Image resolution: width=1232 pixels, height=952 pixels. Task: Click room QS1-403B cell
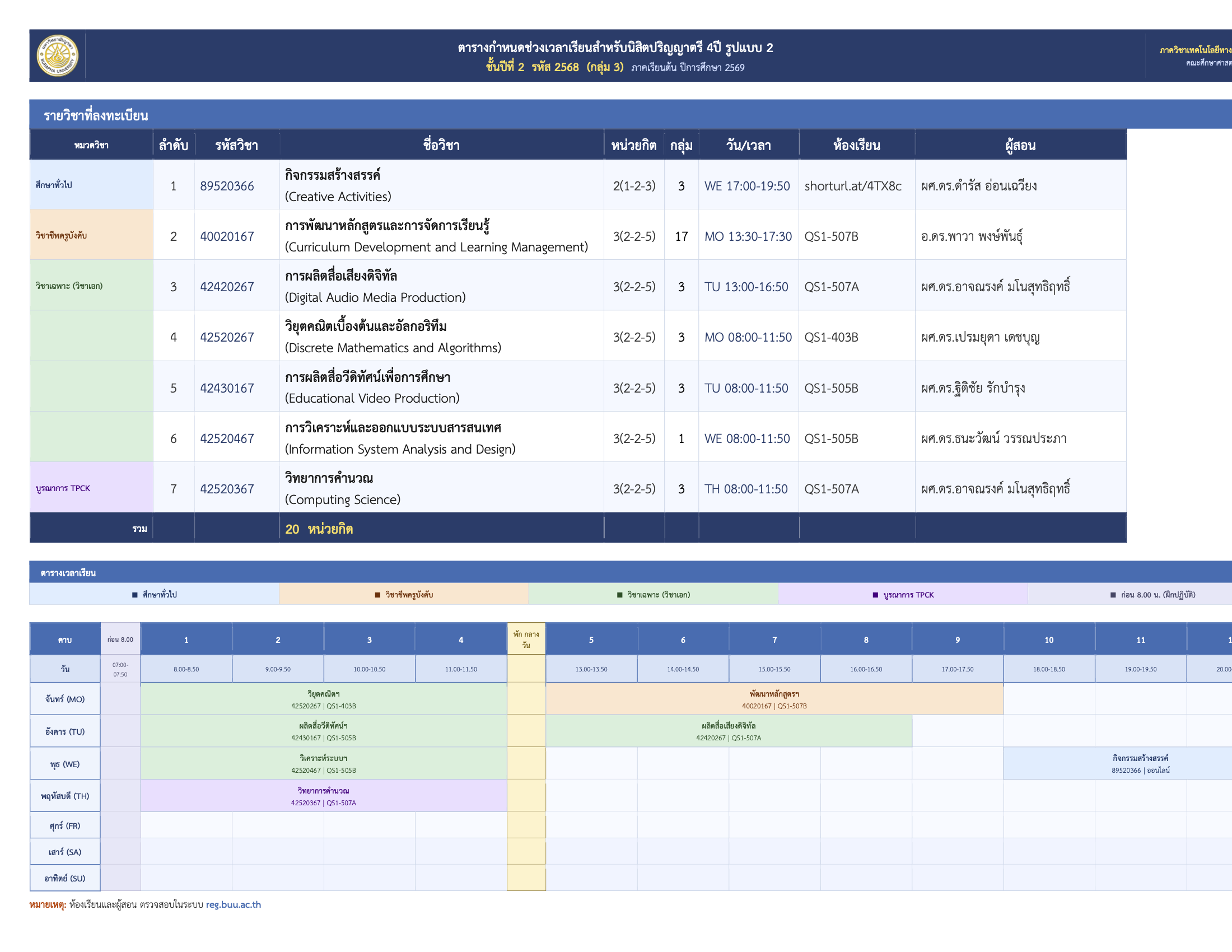coord(856,337)
